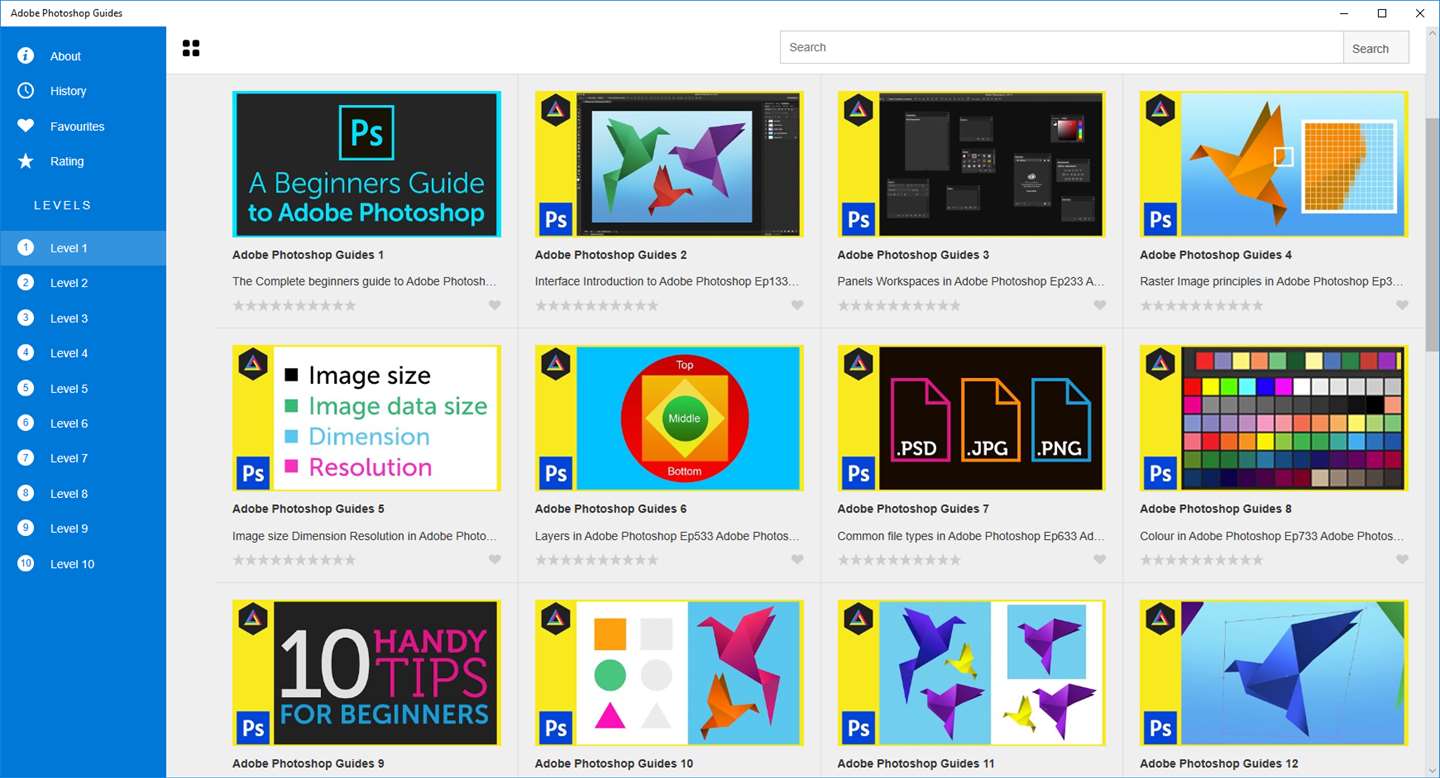Open the raster pixel grid thumbnail of Guides 4
The image size is (1440, 778).
pos(1274,164)
